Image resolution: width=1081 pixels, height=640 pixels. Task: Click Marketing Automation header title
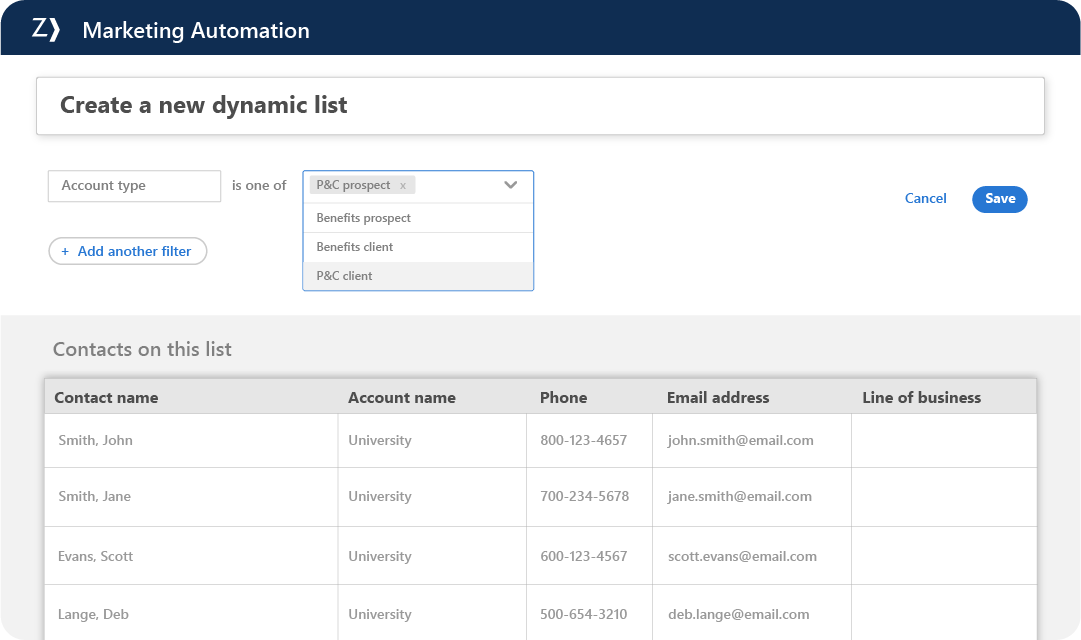196,30
